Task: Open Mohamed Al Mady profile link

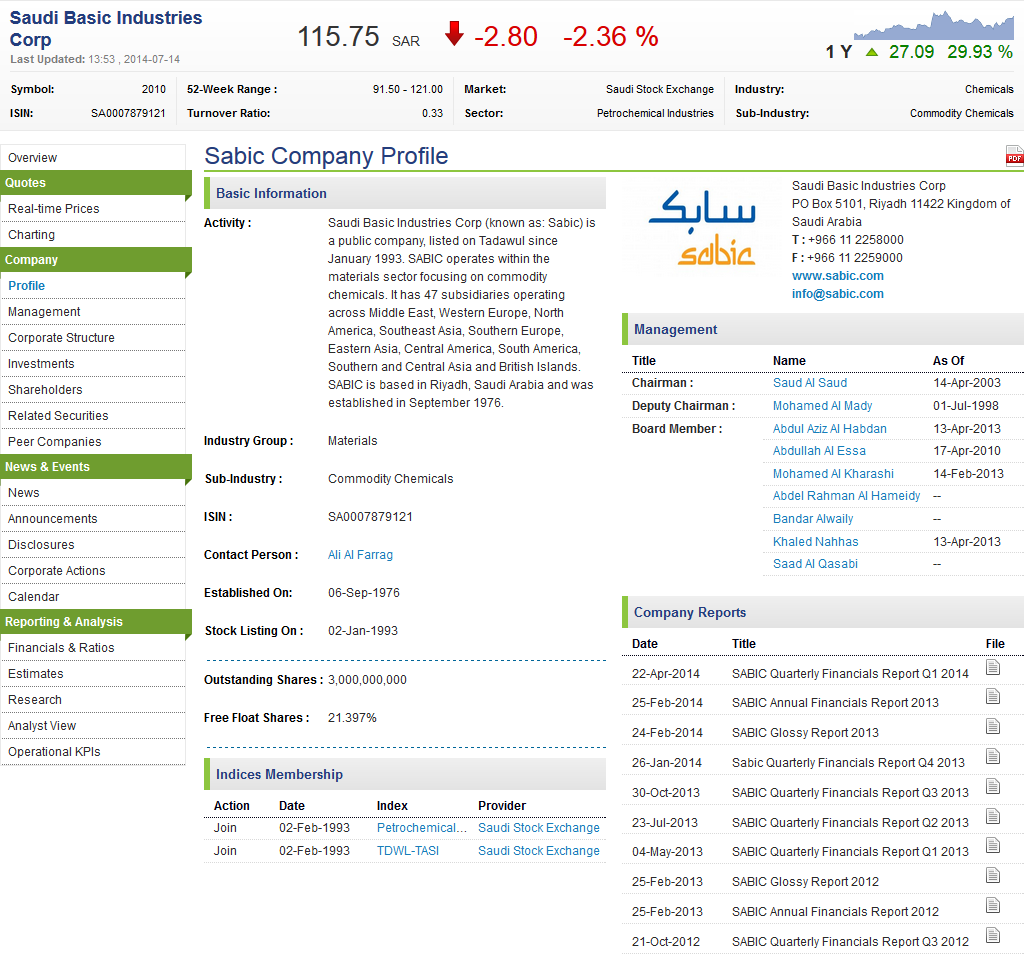Action: click(822, 406)
